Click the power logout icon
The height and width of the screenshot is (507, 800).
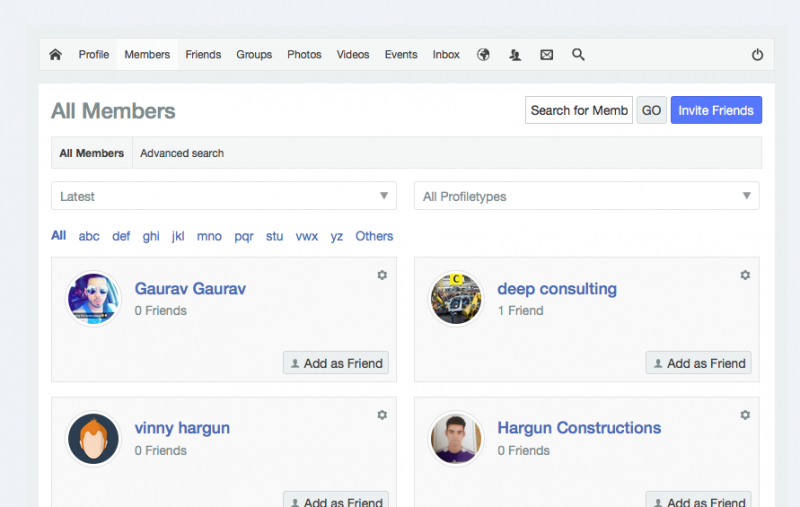(x=757, y=55)
